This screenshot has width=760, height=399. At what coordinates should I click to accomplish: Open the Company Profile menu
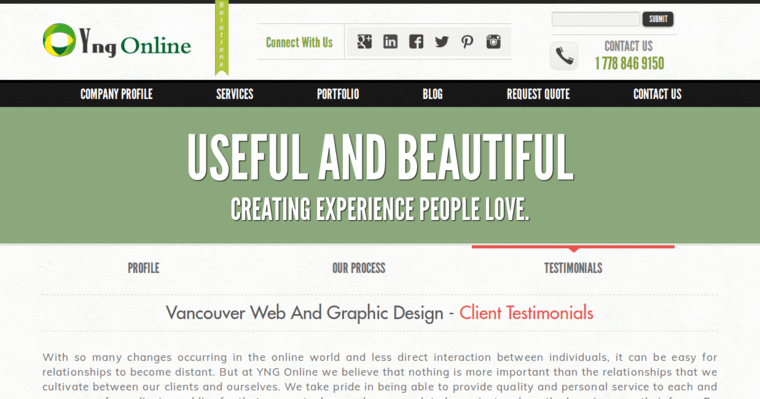(116, 94)
